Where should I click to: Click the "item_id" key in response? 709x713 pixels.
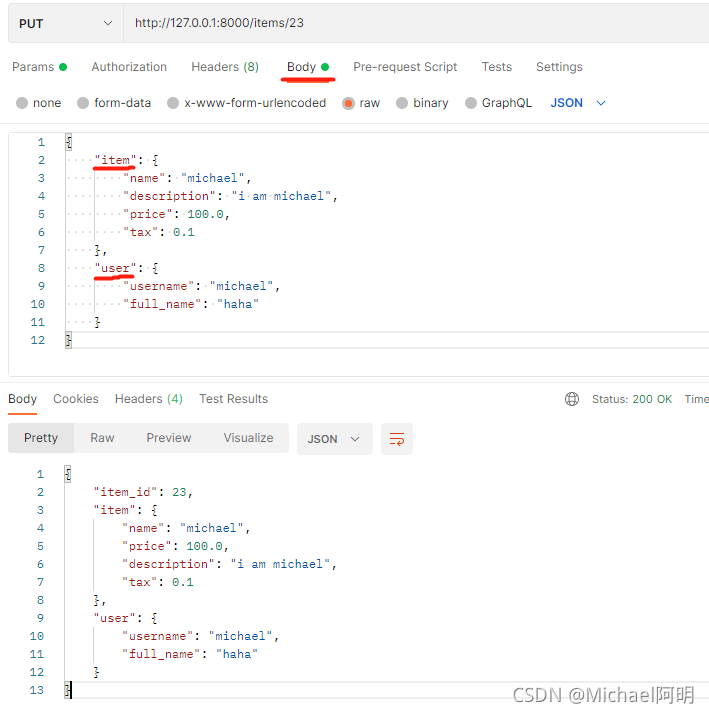(x=125, y=492)
